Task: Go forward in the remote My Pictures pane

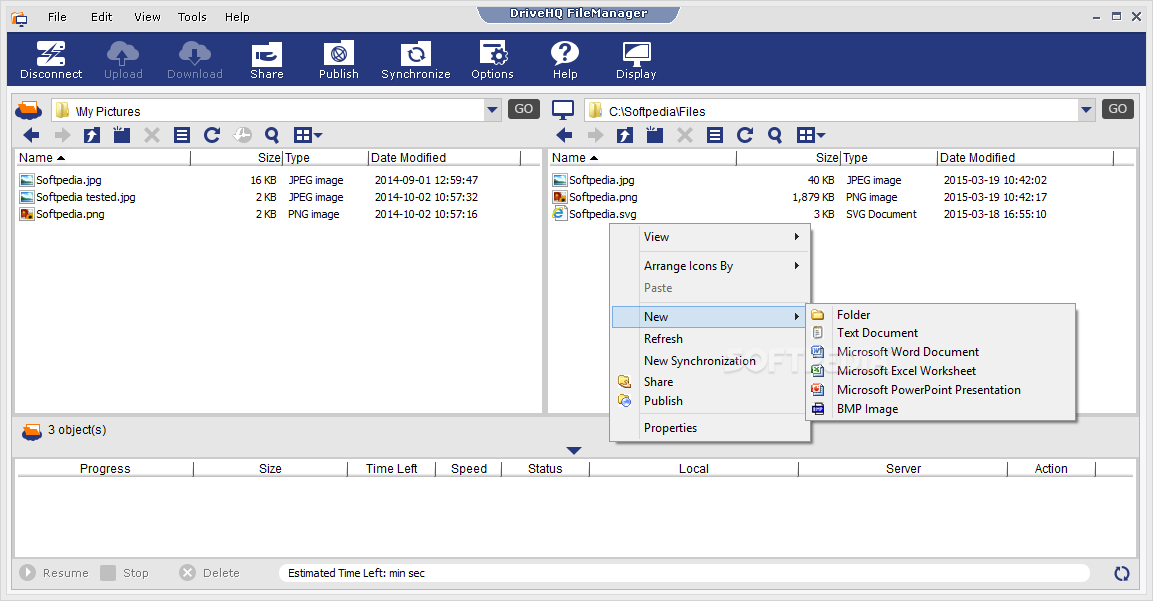Action: [x=63, y=135]
